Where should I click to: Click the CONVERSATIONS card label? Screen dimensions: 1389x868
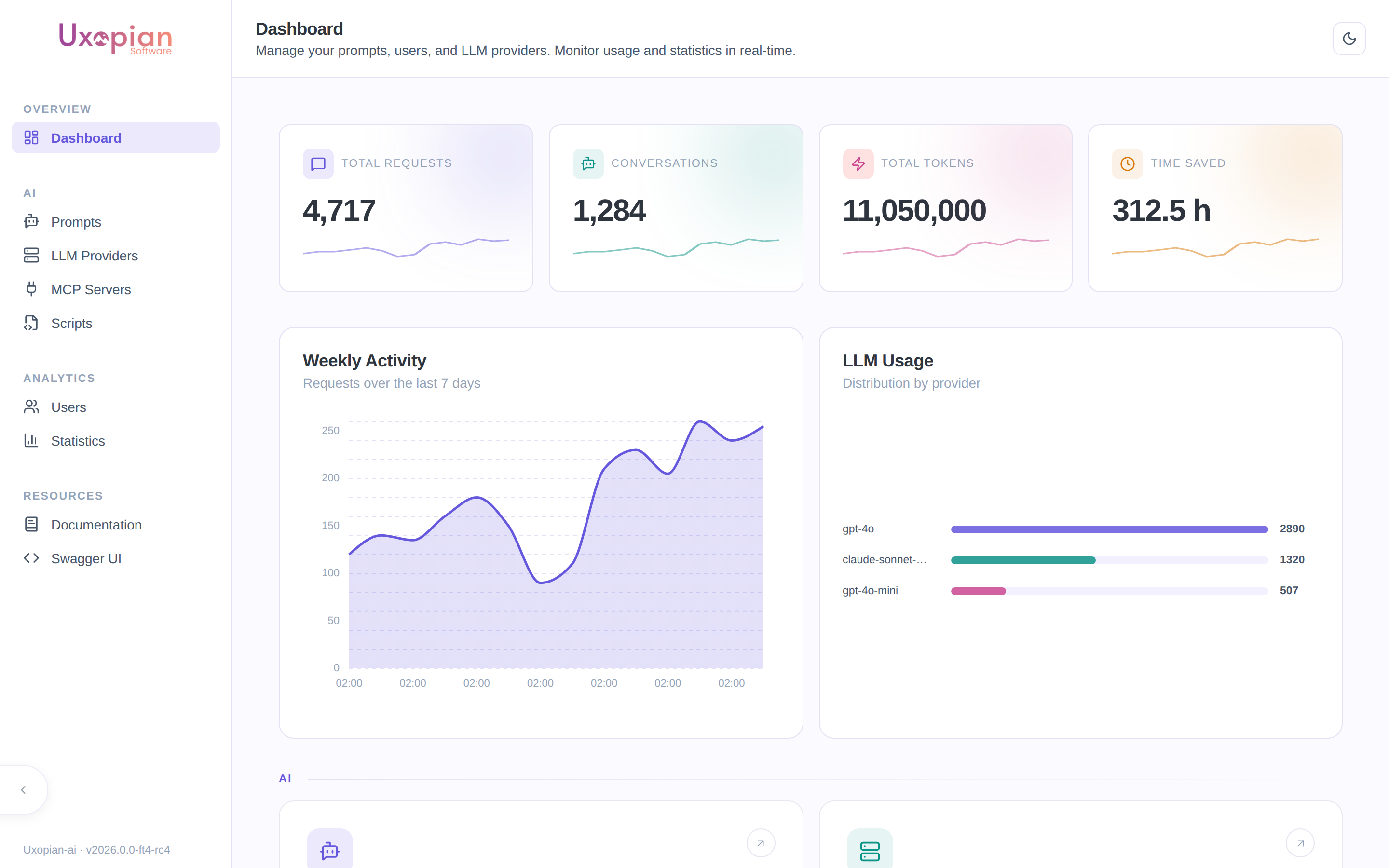click(x=665, y=163)
